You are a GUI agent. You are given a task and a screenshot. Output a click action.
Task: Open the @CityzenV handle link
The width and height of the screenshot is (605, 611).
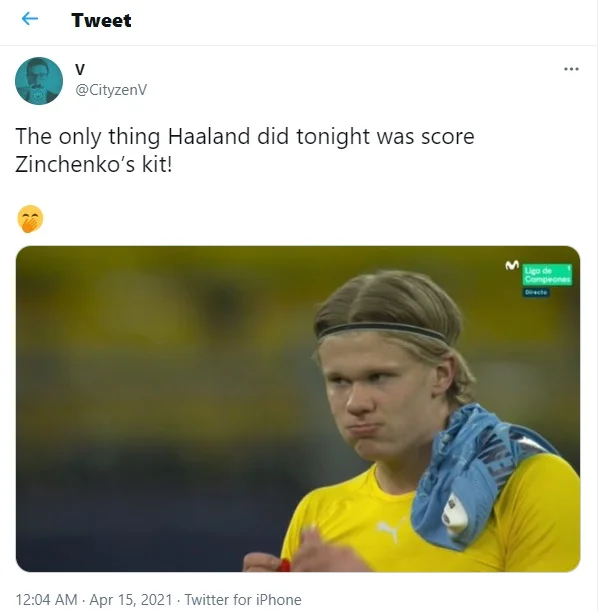[x=111, y=89]
